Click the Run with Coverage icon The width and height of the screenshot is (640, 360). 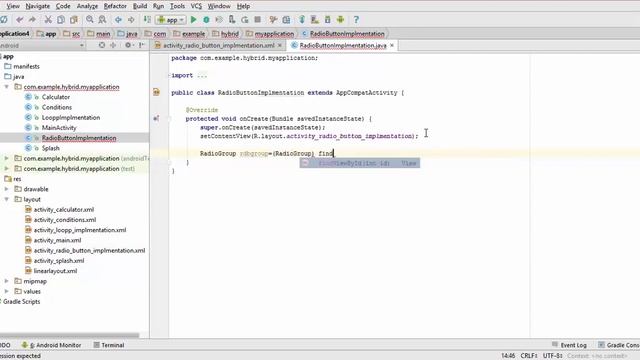(219, 20)
